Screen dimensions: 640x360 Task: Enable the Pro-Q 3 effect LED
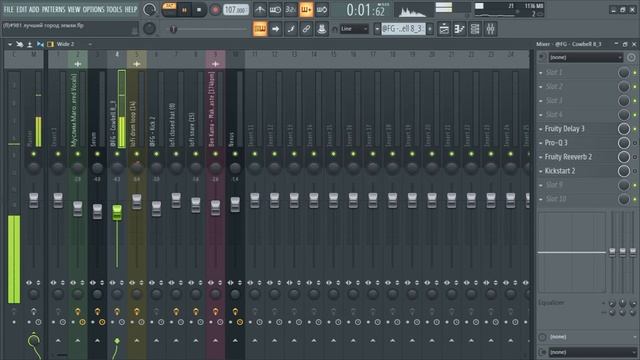coord(635,143)
